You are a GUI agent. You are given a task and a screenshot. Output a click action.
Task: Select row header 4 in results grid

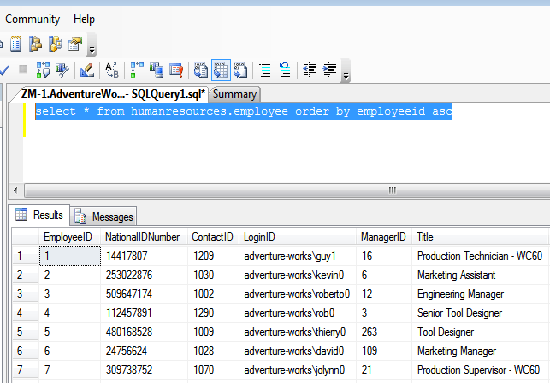tap(25, 313)
